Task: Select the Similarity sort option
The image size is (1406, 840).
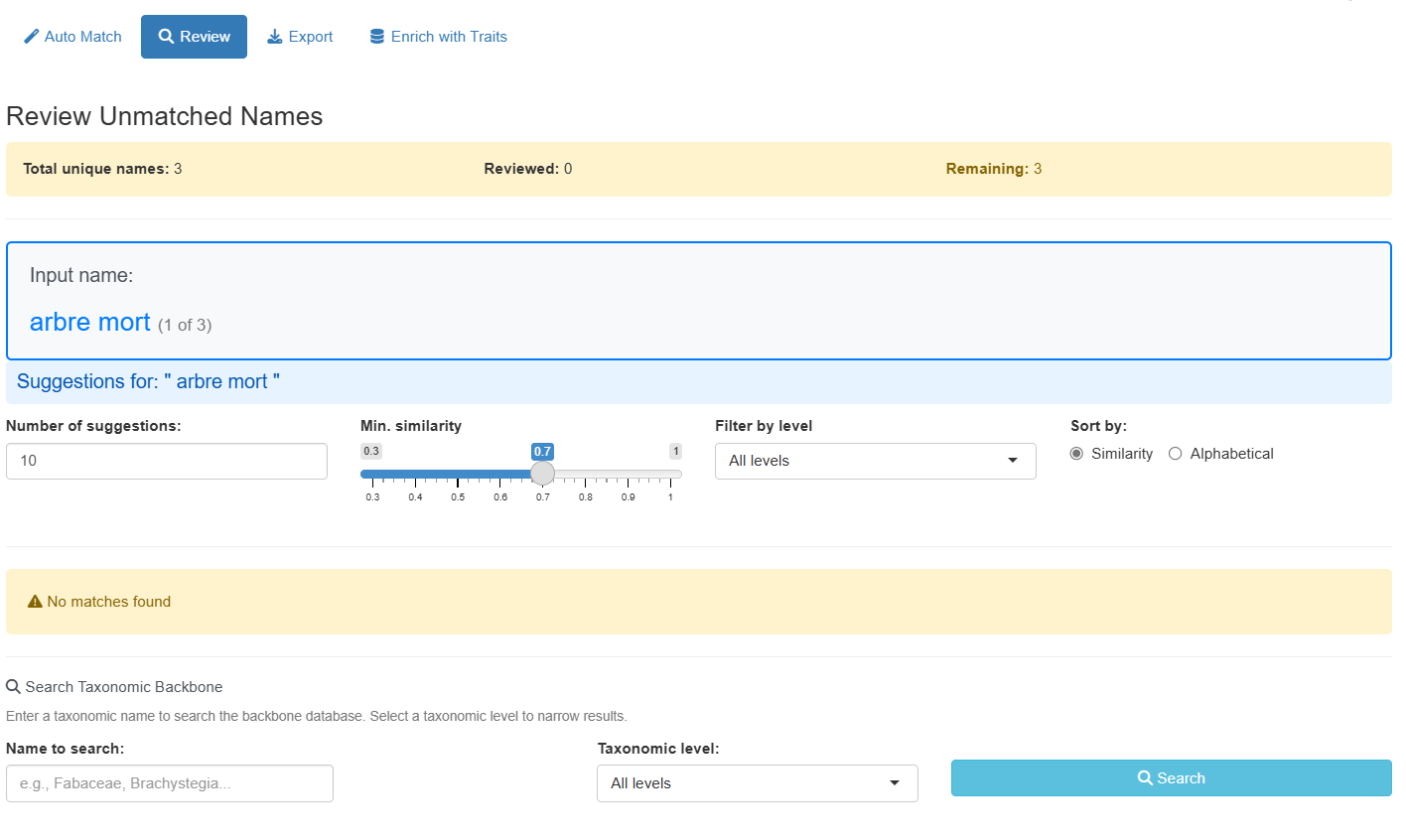Action: [1076, 454]
